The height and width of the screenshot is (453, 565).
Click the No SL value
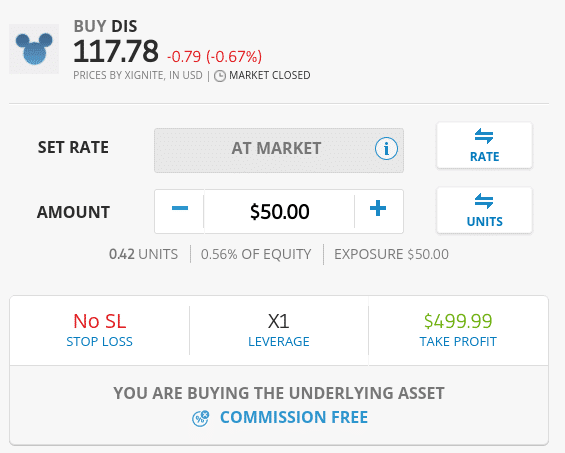pyautogui.click(x=99, y=321)
